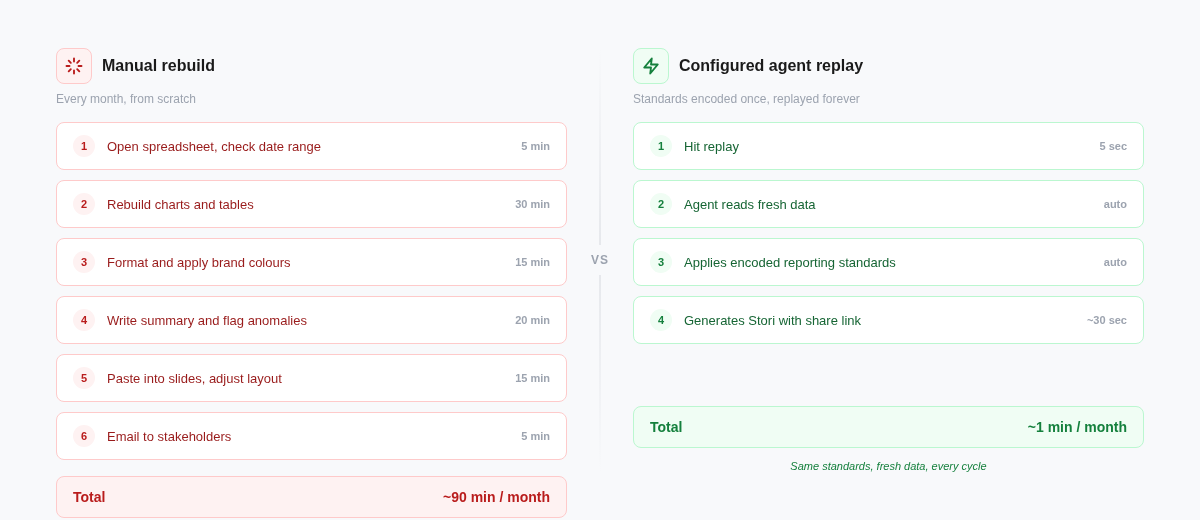The width and height of the screenshot is (1200, 520).
Task: Click '5 min' on Email to stakeholders row
Action: click(x=535, y=436)
